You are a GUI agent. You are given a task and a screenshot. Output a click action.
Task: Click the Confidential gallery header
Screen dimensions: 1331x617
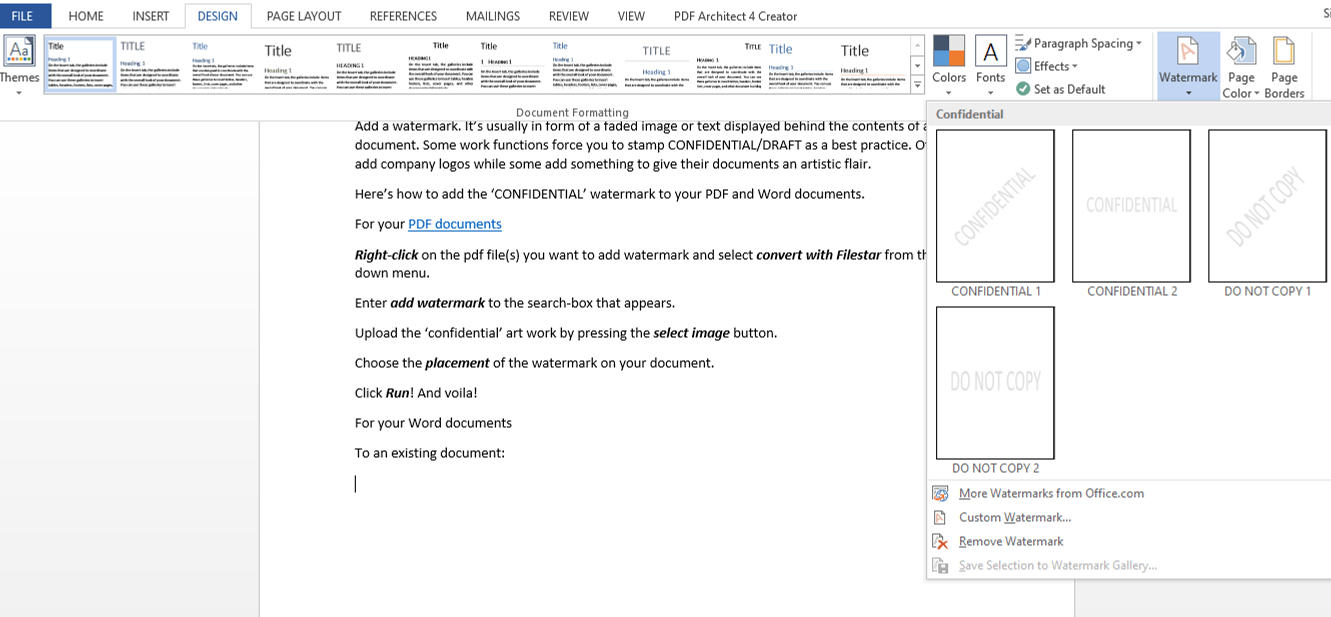970,114
